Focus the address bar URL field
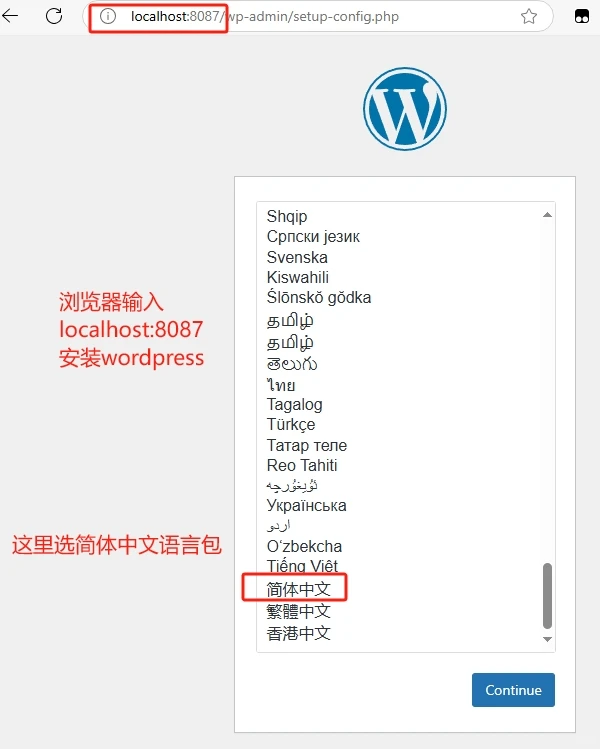 tap(318, 16)
